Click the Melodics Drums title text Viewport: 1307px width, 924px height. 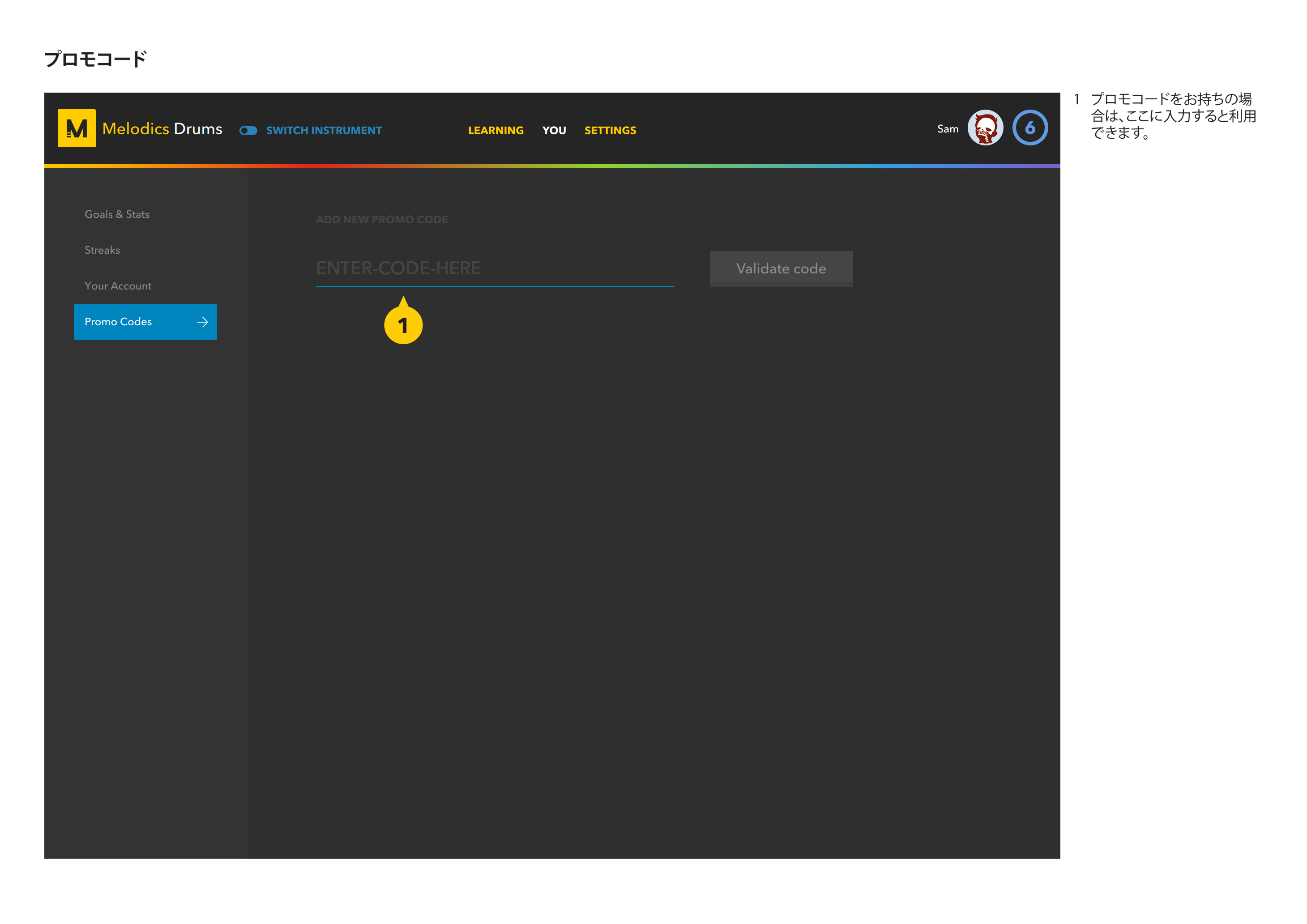[162, 128]
